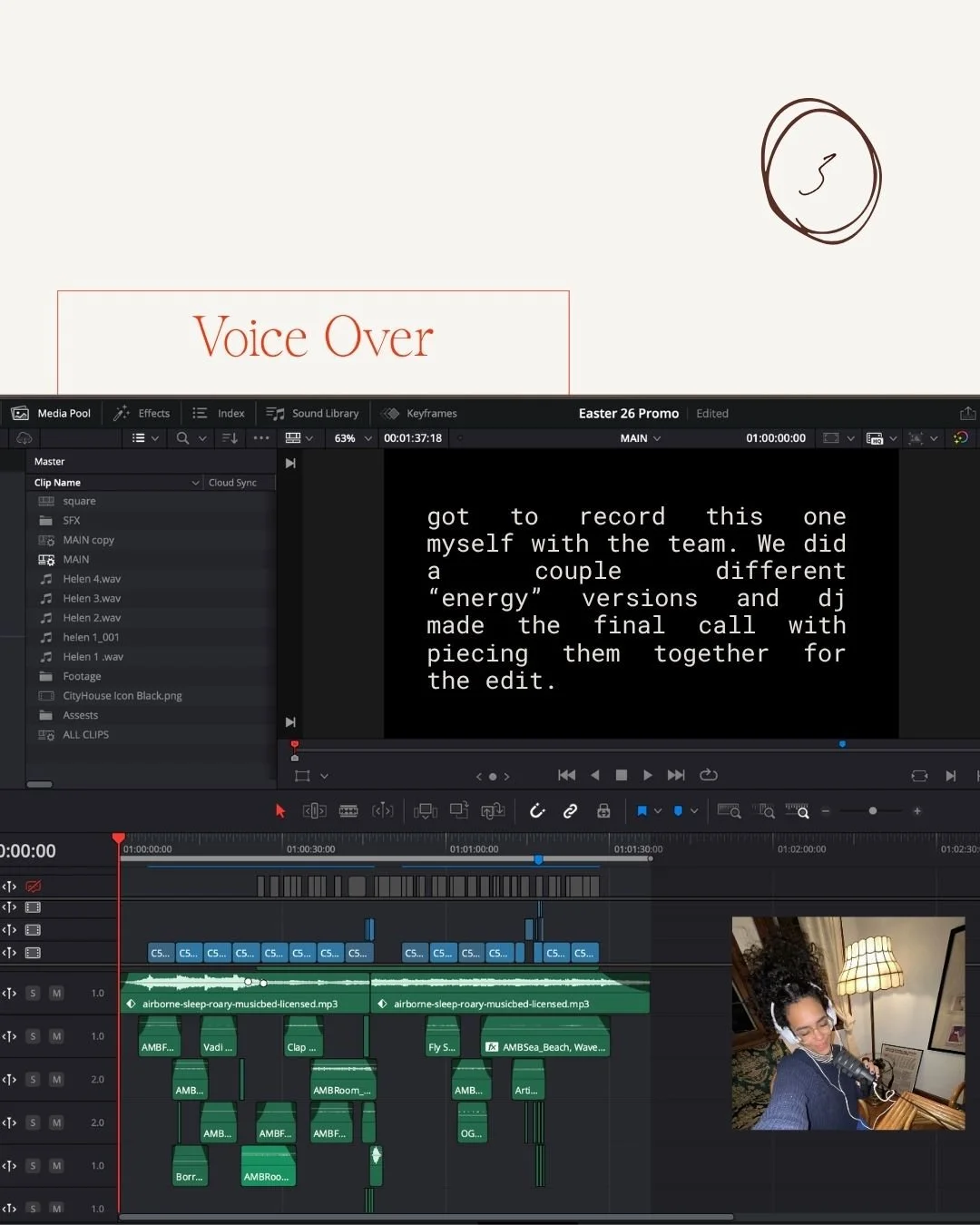Screen dimensions: 980x1225
Task: Open the Effects panel
Action: point(142,414)
